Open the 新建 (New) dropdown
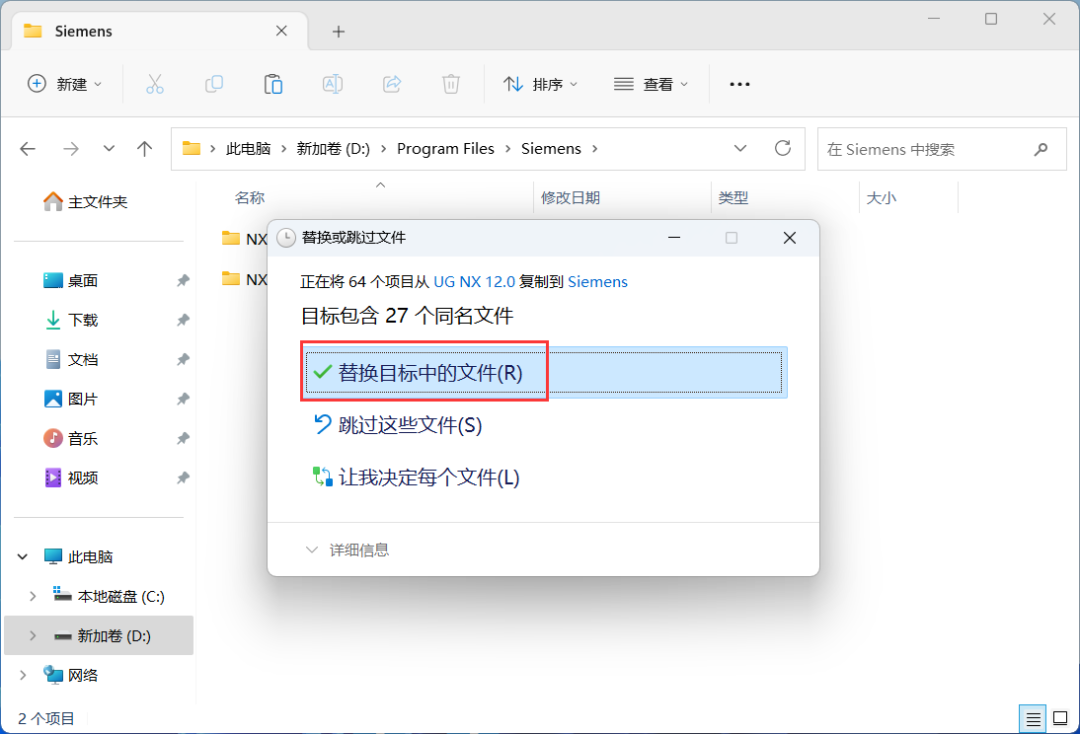The image size is (1080, 734). tap(65, 84)
